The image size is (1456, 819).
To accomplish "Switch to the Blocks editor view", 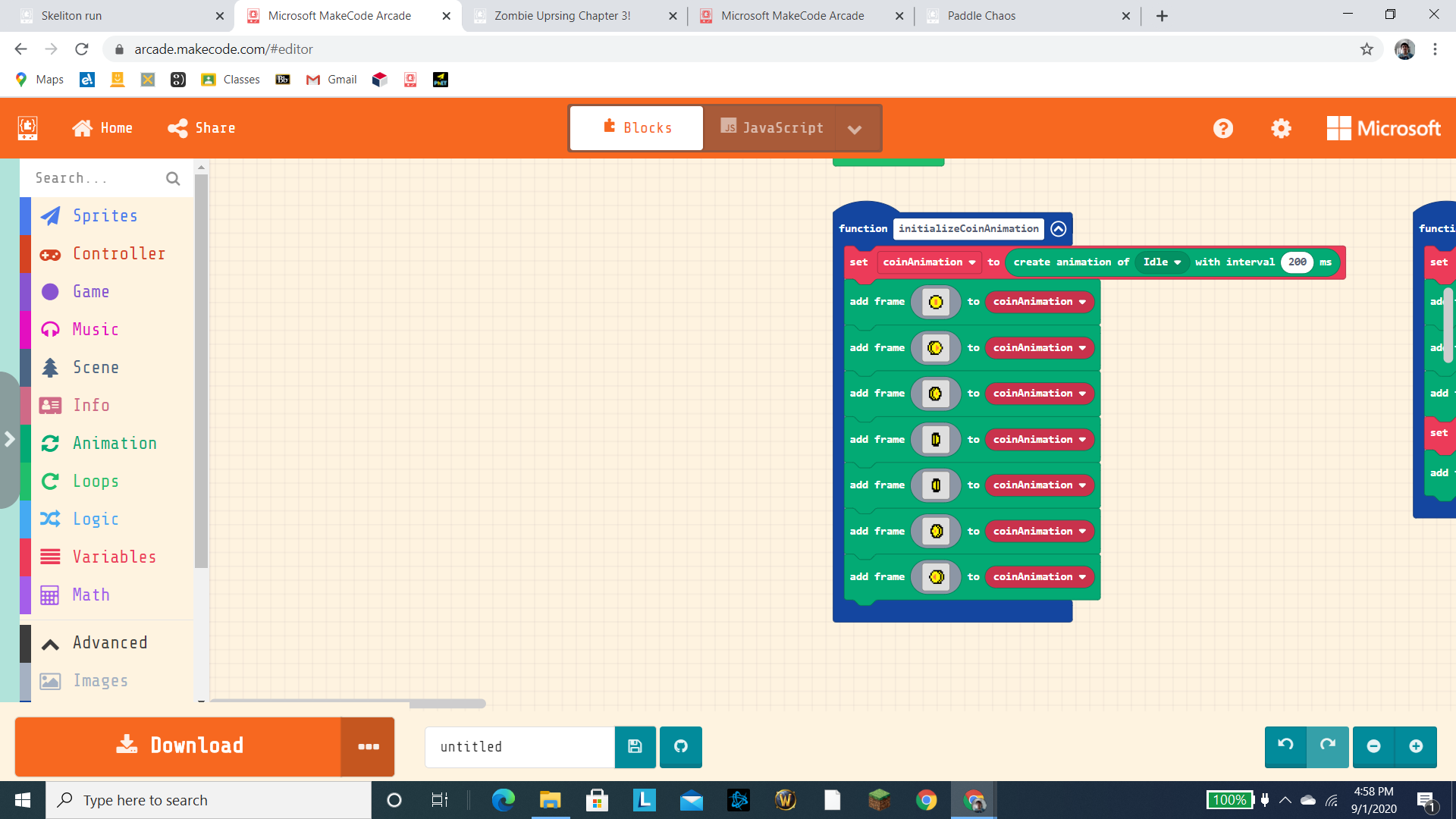I will point(637,128).
